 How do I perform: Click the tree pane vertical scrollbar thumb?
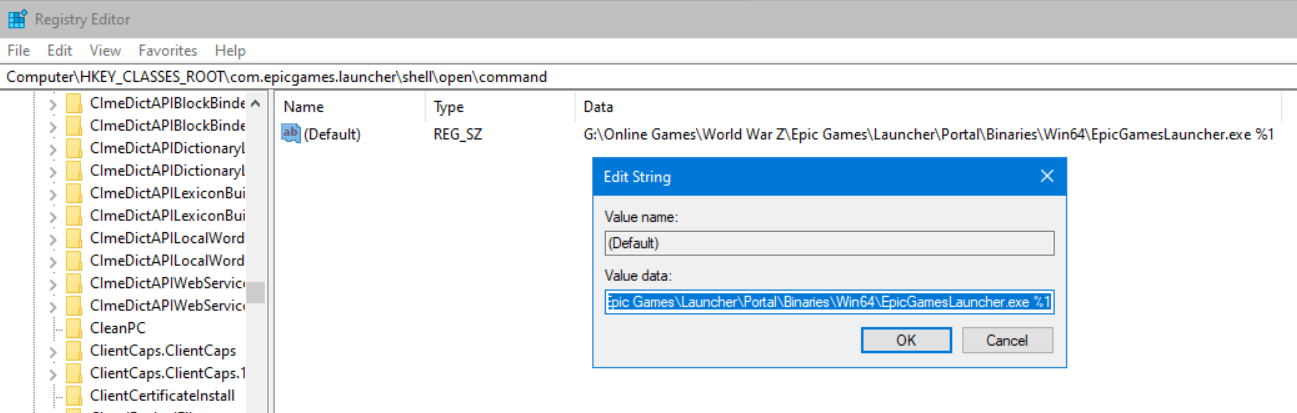coord(256,292)
